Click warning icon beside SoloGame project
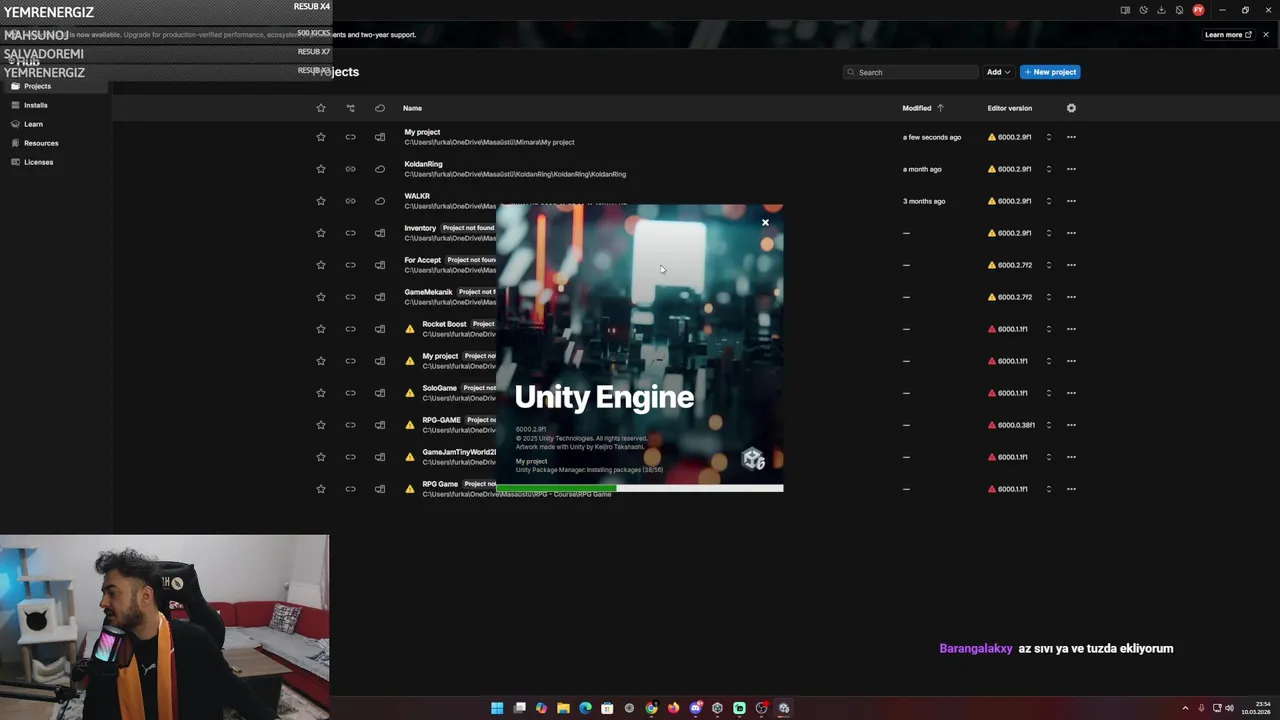 [409, 393]
